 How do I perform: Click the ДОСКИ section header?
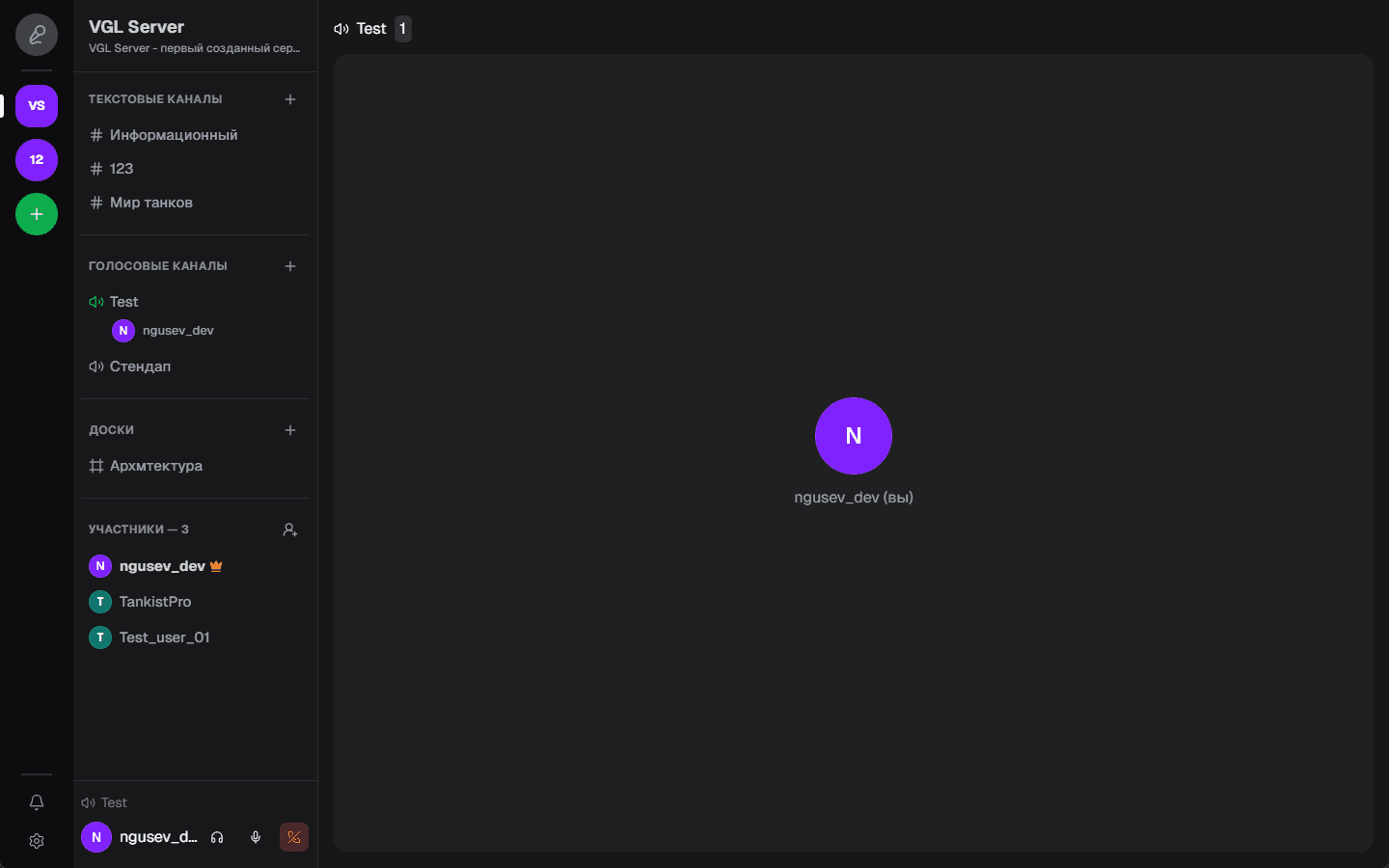[x=111, y=430]
